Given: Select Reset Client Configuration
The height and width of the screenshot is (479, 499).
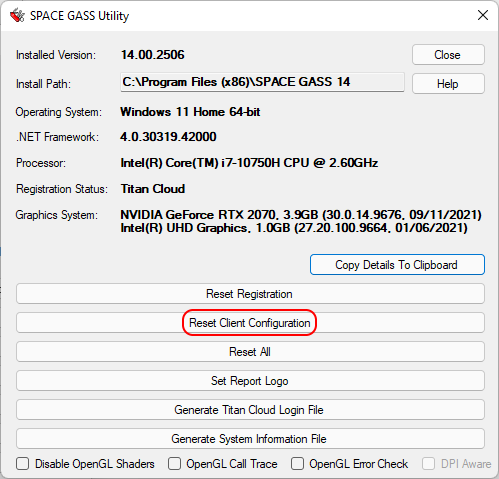Looking at the screenshot, I should (250, 323).
